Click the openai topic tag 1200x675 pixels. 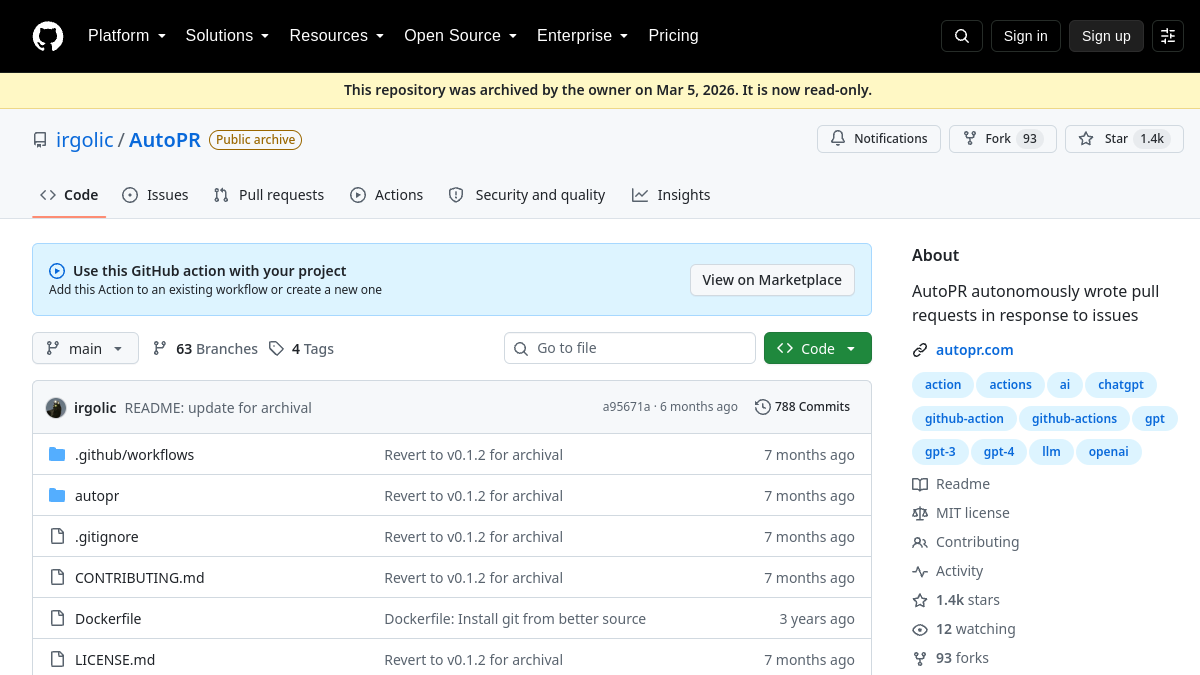[1109, 452]
